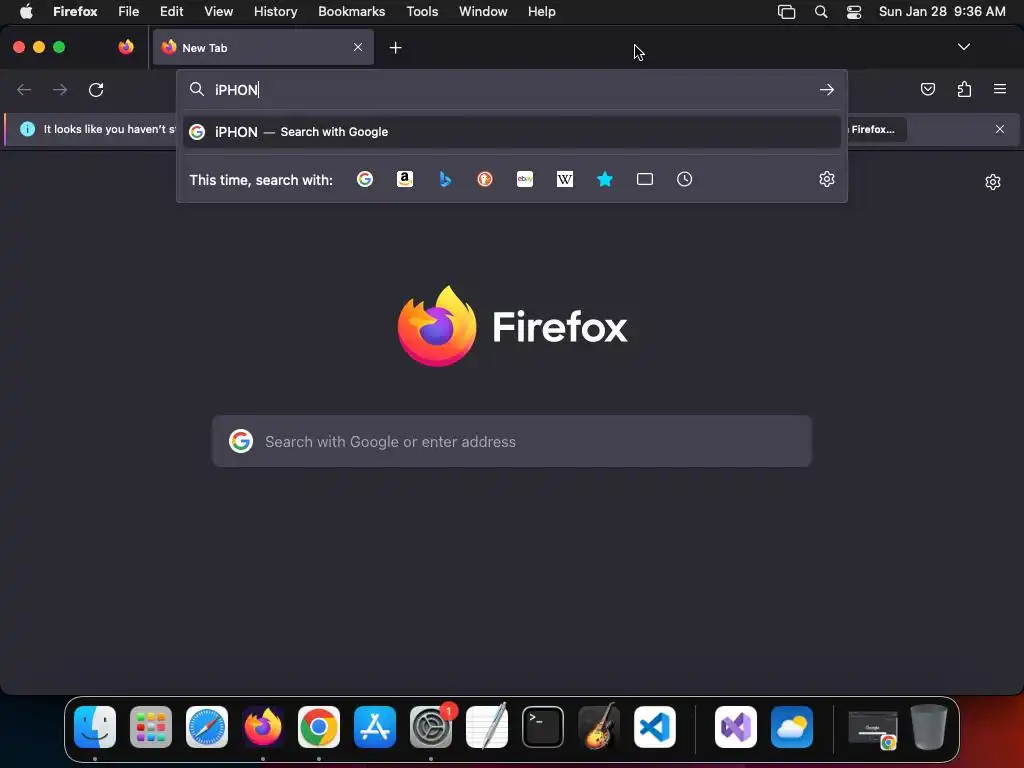
Task: Open Spotlight search in menu bar
Action: 821,11
